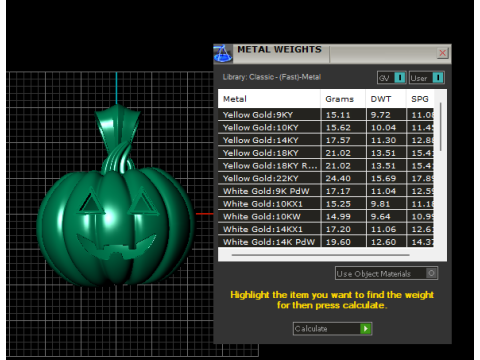Screen dimensions: 480x360
Task: Select the White Gold:14K PdW row
Action: click(326, 241)
